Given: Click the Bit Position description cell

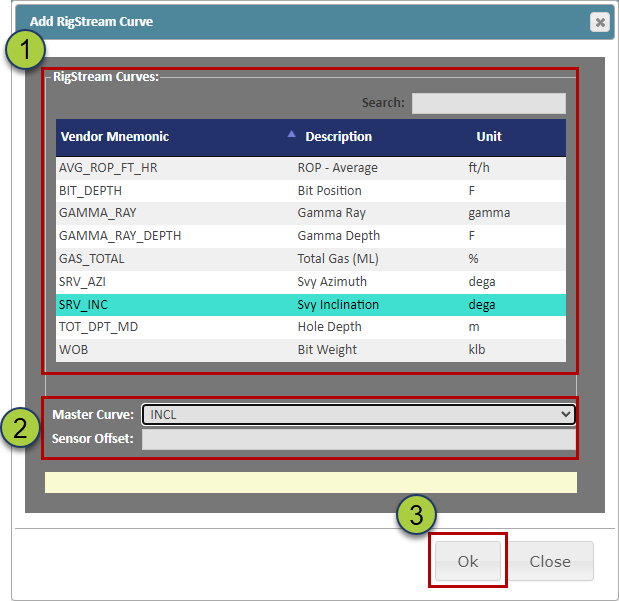Looking at the screenshot, I should click(329, 191).
